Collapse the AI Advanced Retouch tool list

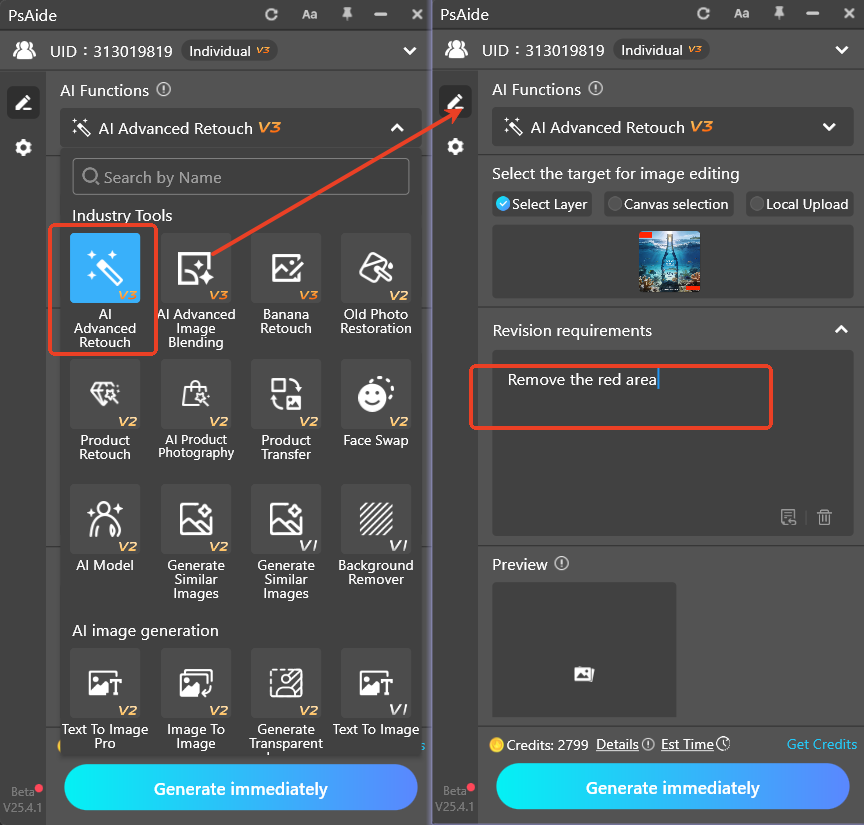coord(397,128)
